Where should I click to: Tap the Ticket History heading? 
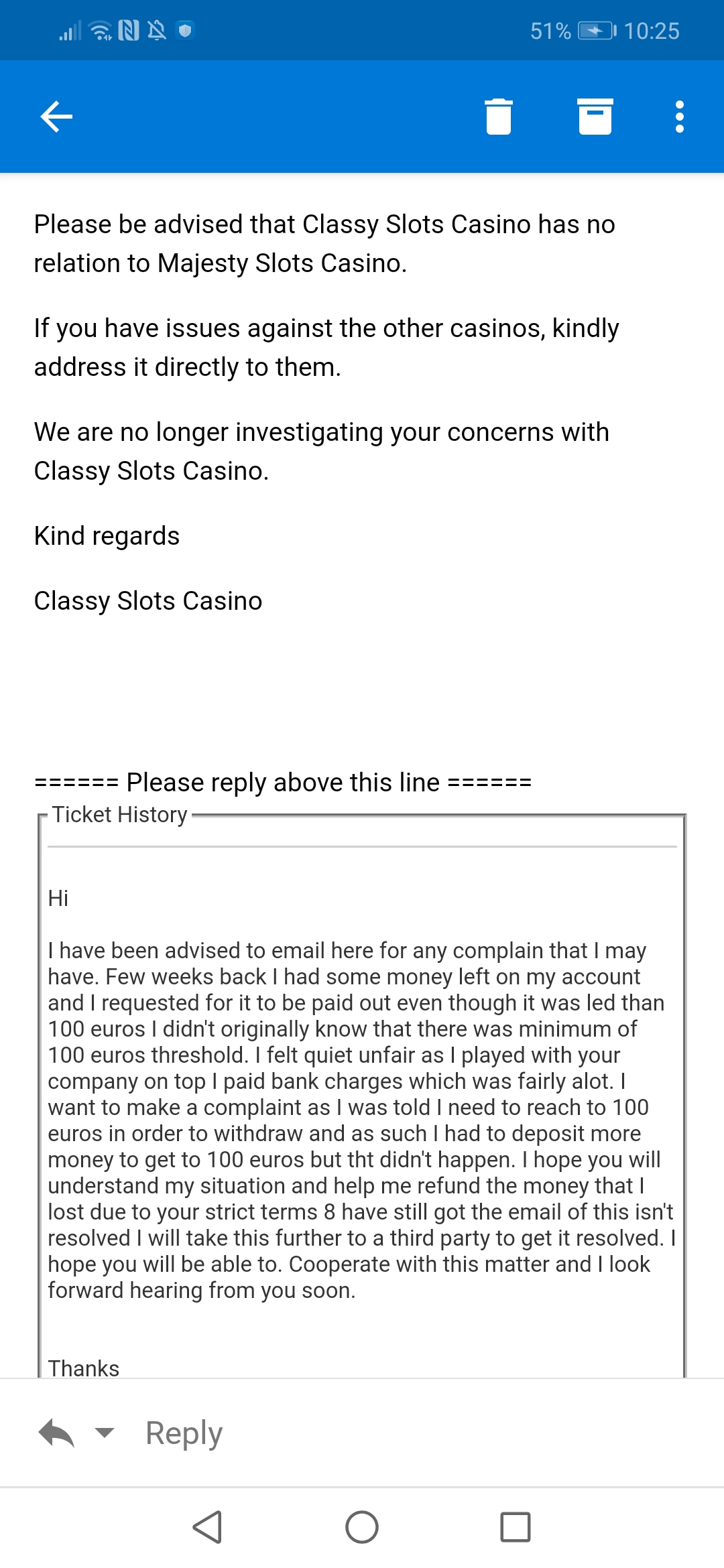pyautogui.click(x=120, y=815)
